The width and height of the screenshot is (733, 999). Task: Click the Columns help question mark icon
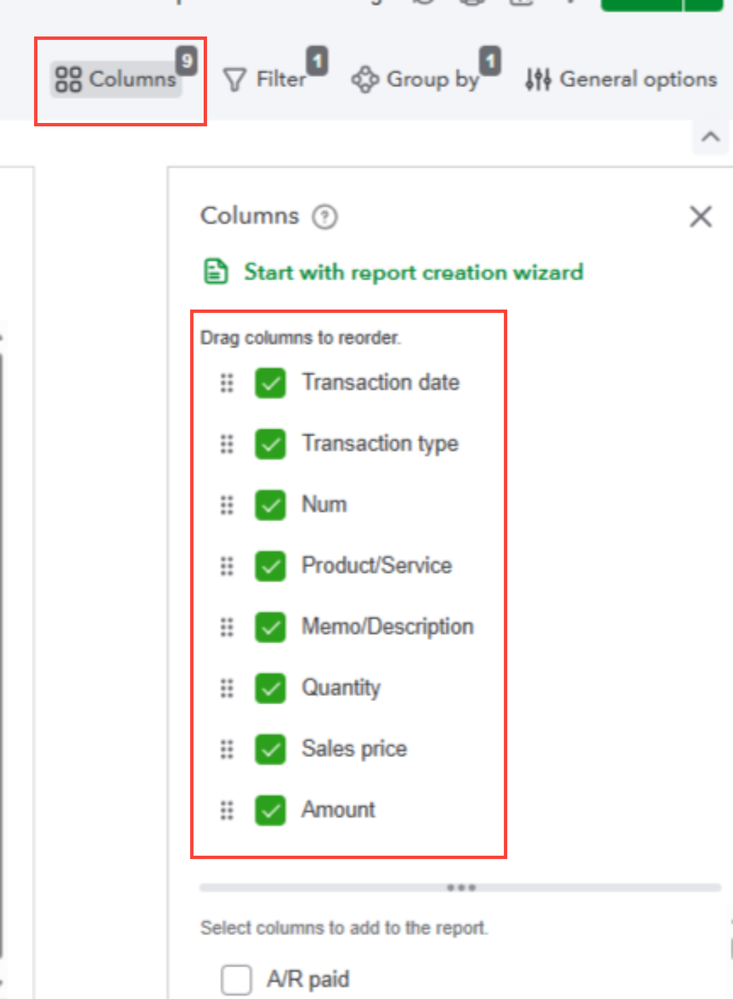(324, 216)
